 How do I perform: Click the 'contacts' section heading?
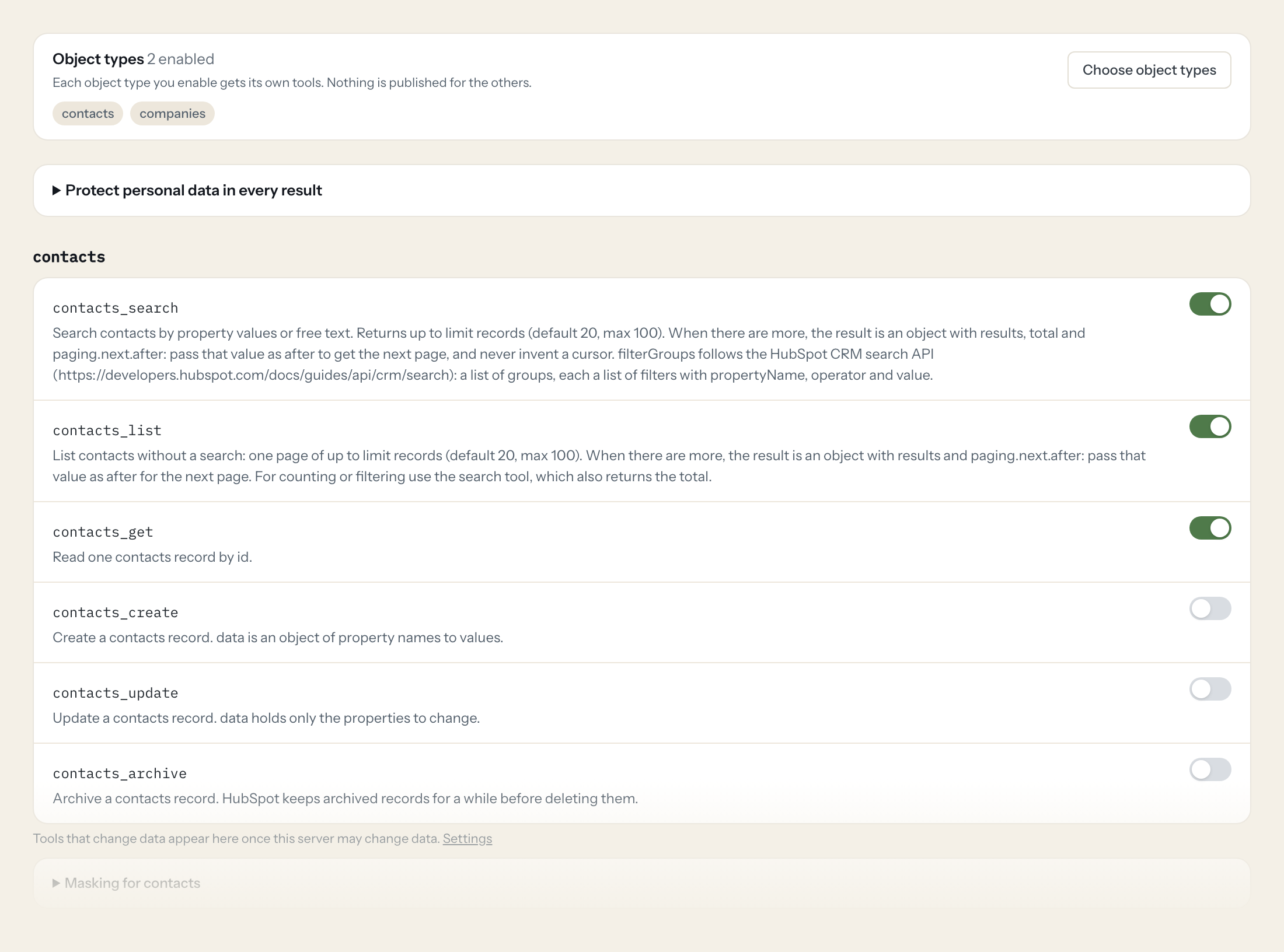tap(69, 257)
